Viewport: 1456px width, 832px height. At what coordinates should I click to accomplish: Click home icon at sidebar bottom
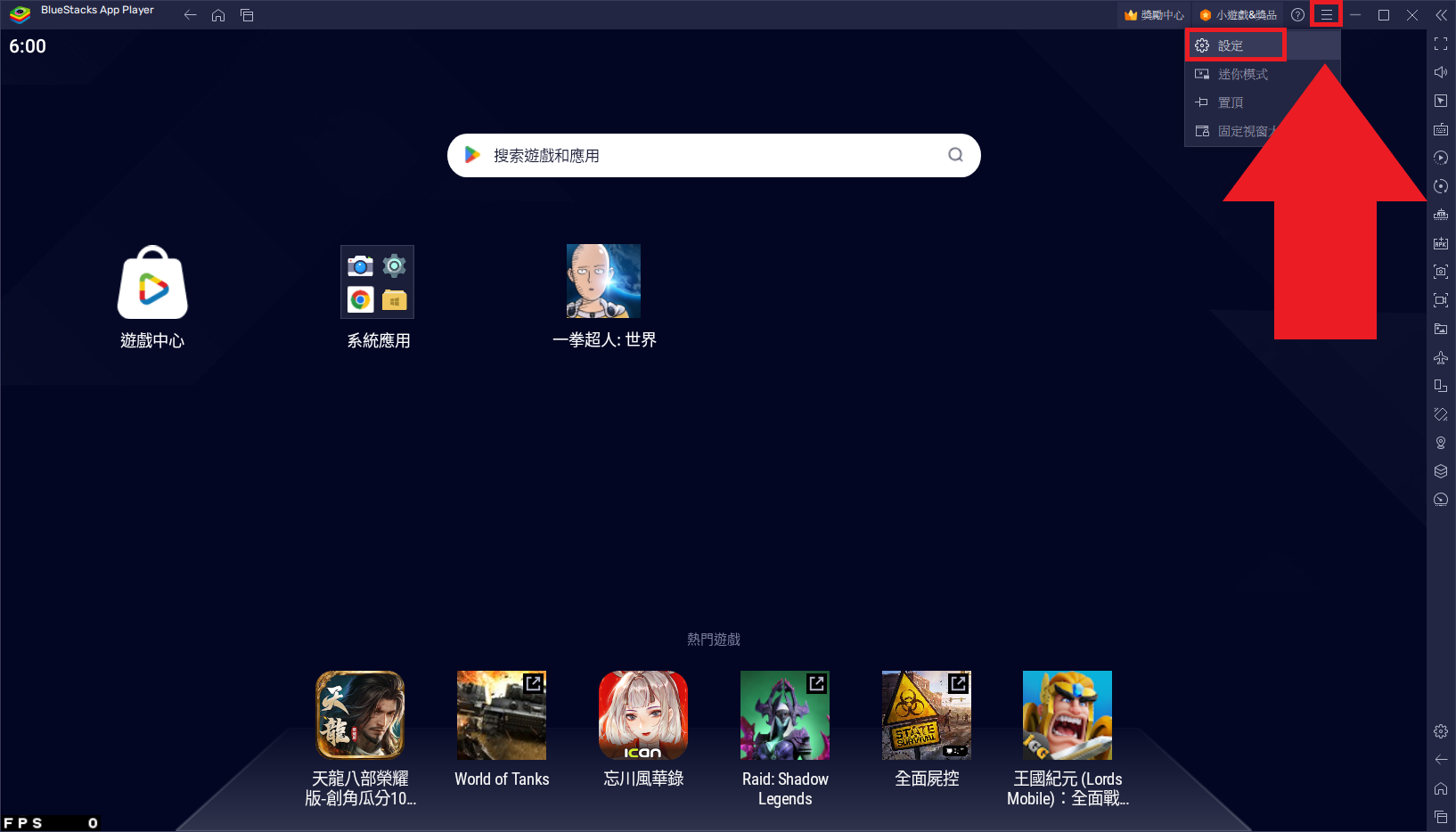point(1441,788)
